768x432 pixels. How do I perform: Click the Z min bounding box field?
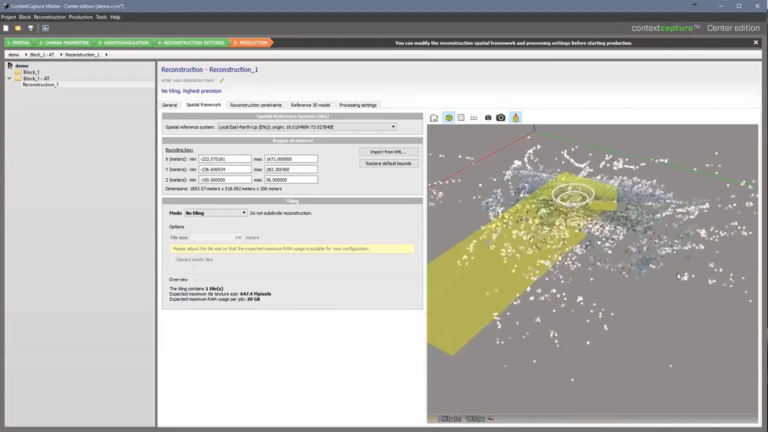pos(225,180)
